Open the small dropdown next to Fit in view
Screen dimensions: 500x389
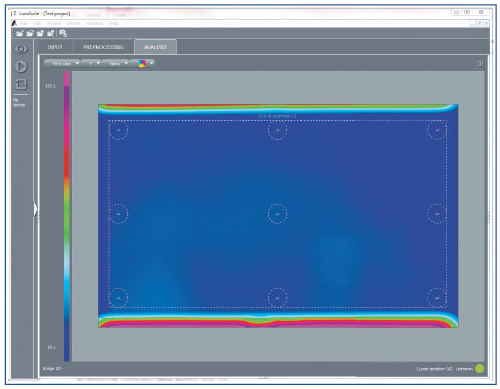(x=91, y=63)
